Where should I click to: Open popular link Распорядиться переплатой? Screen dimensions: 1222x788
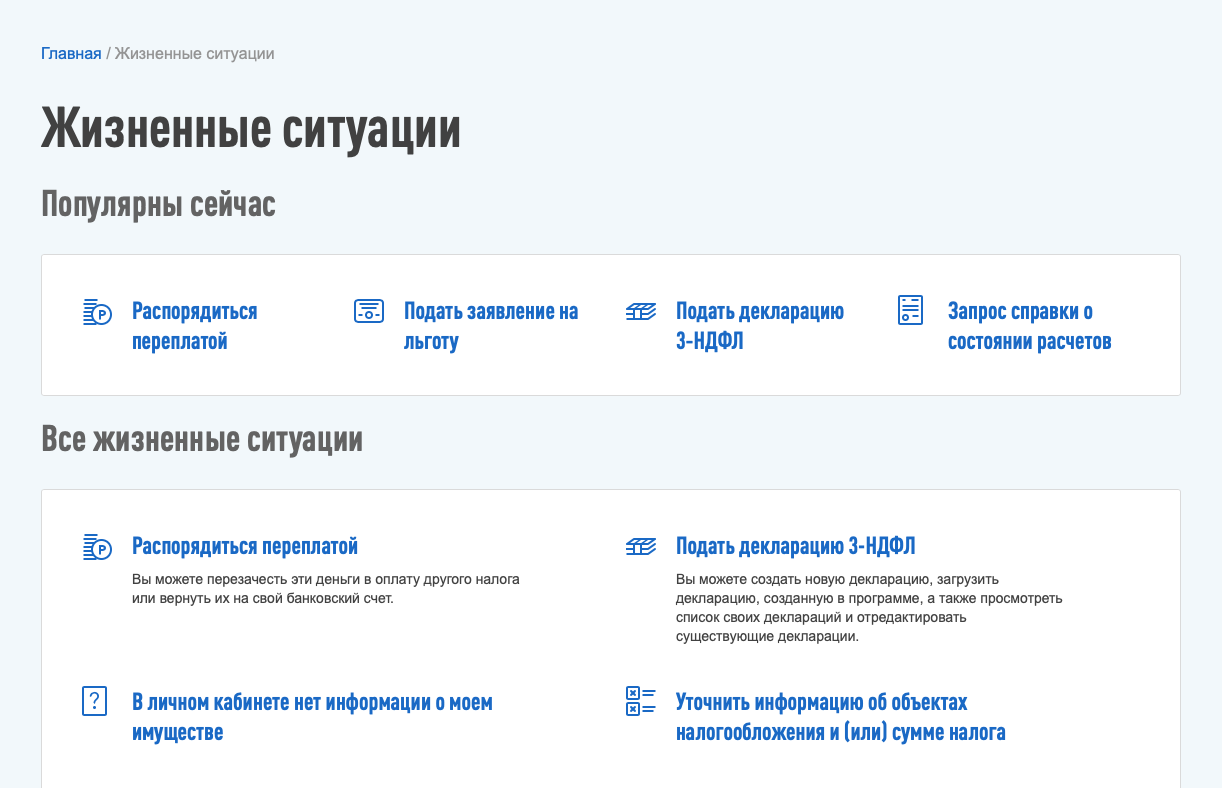click(195, 326)
